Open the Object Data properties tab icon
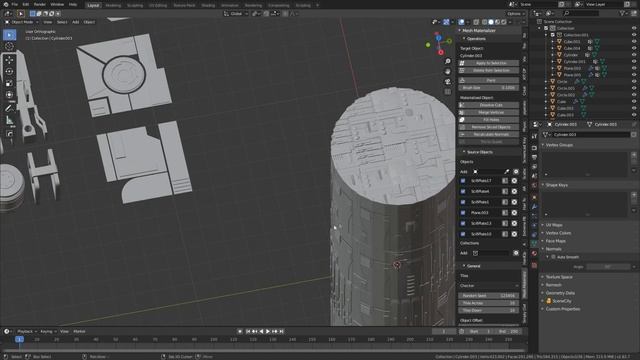The height and width of the screenshot is (360, 640). tap(534, 244)
